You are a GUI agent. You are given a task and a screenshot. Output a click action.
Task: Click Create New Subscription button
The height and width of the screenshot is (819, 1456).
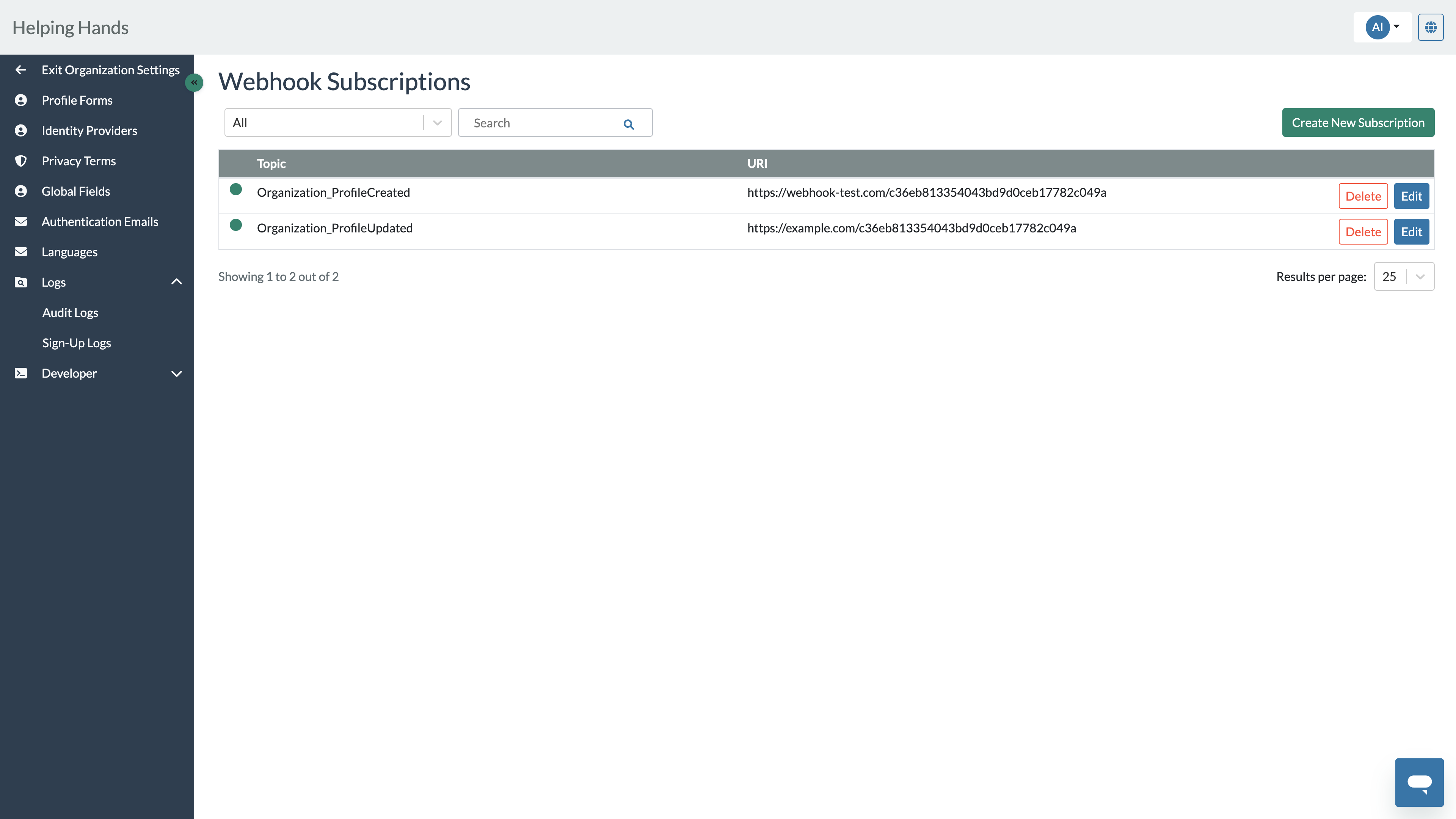[x=1358, y=122]
